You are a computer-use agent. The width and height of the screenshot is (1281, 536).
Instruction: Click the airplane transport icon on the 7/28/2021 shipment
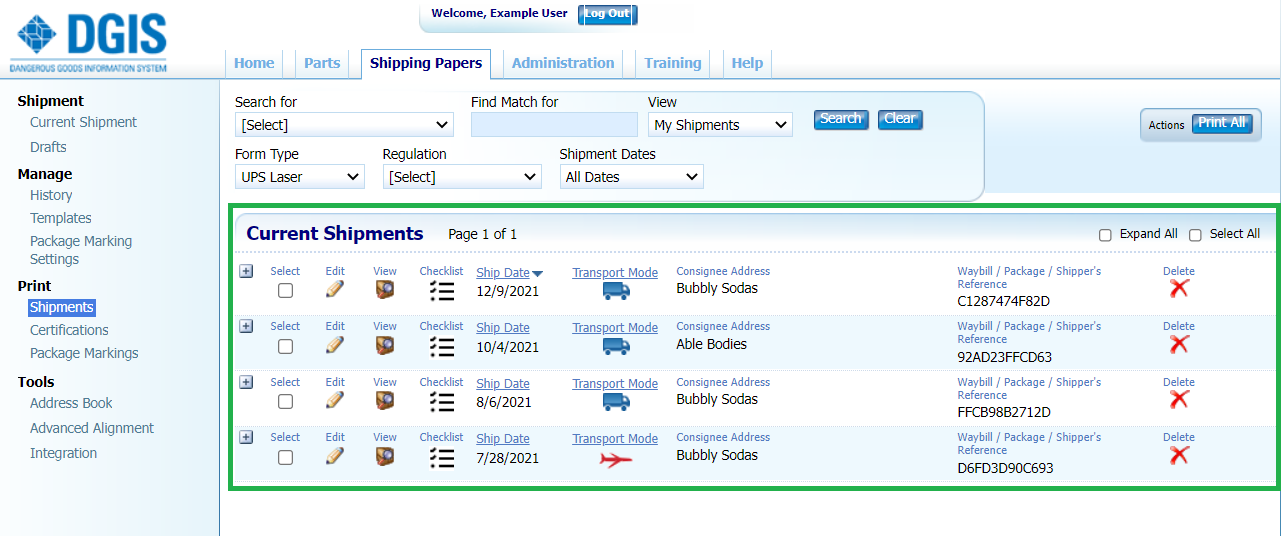pyautogui.click(x=615, y=459)
